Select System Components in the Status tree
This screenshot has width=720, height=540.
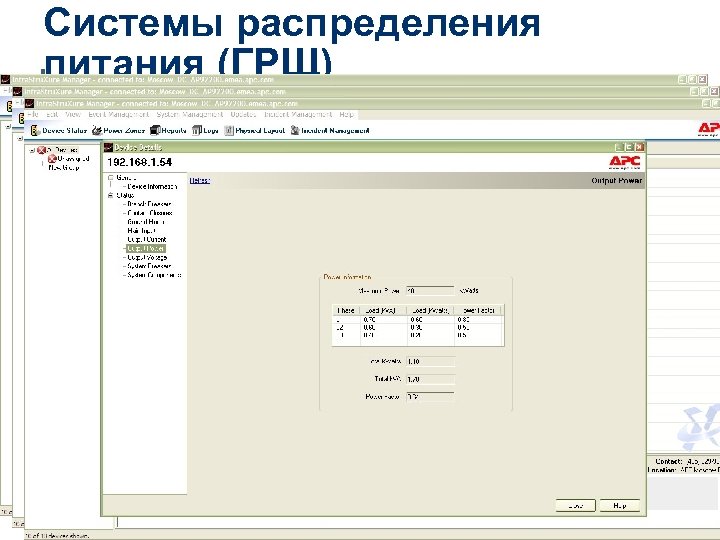(x=154, y=275)
